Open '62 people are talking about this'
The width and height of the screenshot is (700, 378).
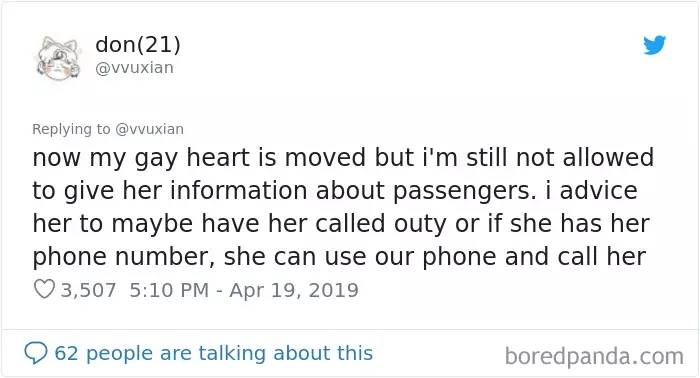[x=213, y=353]
